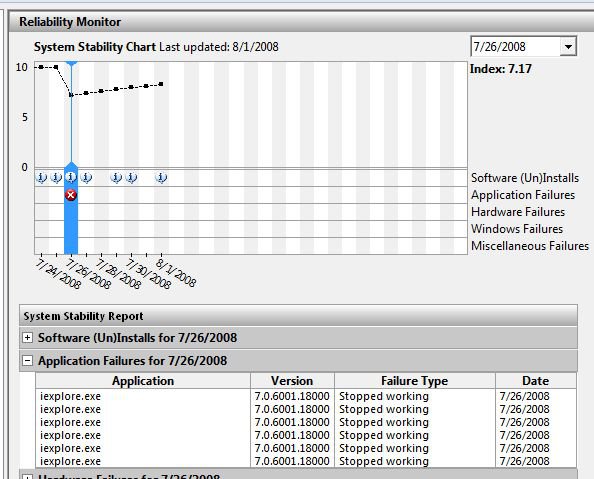594x479 pixels.
Task: Click the 7/26/2008 software install info icon
Action: [71, 177]
